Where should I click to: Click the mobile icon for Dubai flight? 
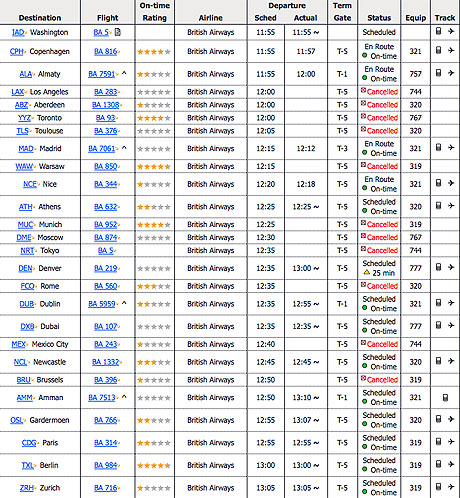pyautogui.click(x=439, y=325)
